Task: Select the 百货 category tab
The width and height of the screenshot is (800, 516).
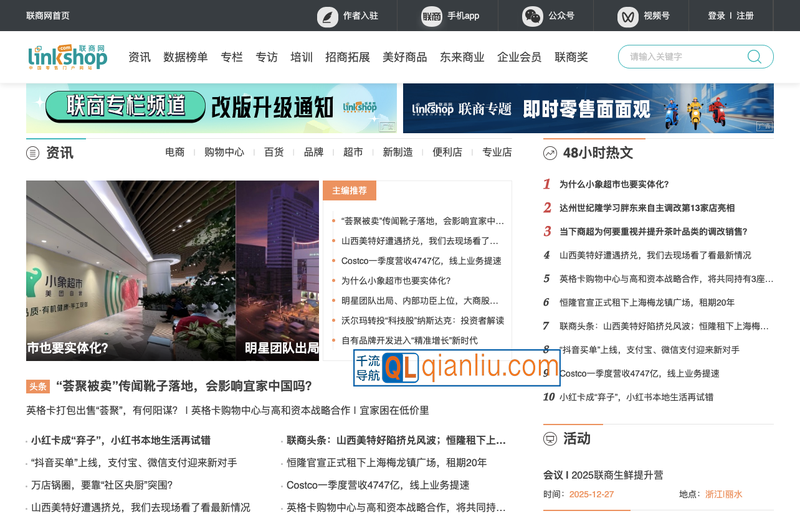Action: click(273, 152)
